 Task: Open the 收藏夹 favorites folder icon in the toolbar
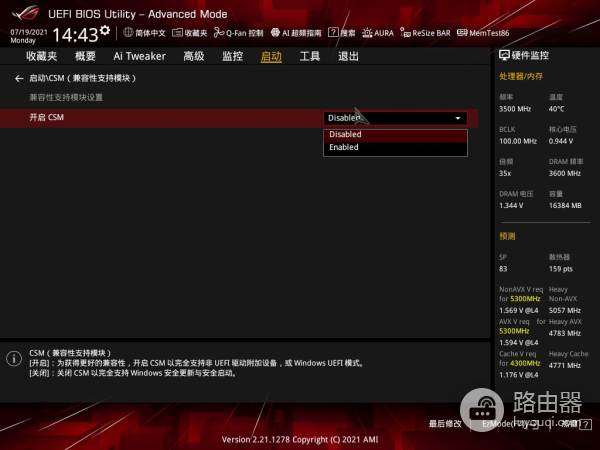click(177, 33)
